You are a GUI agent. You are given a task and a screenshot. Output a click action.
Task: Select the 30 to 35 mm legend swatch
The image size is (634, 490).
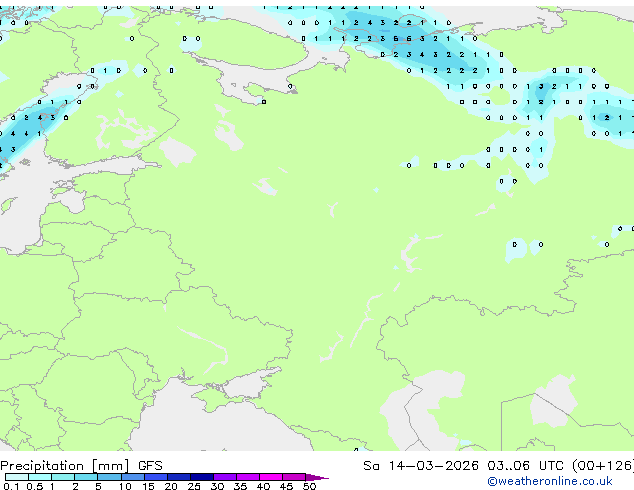[x=224, y=477]
